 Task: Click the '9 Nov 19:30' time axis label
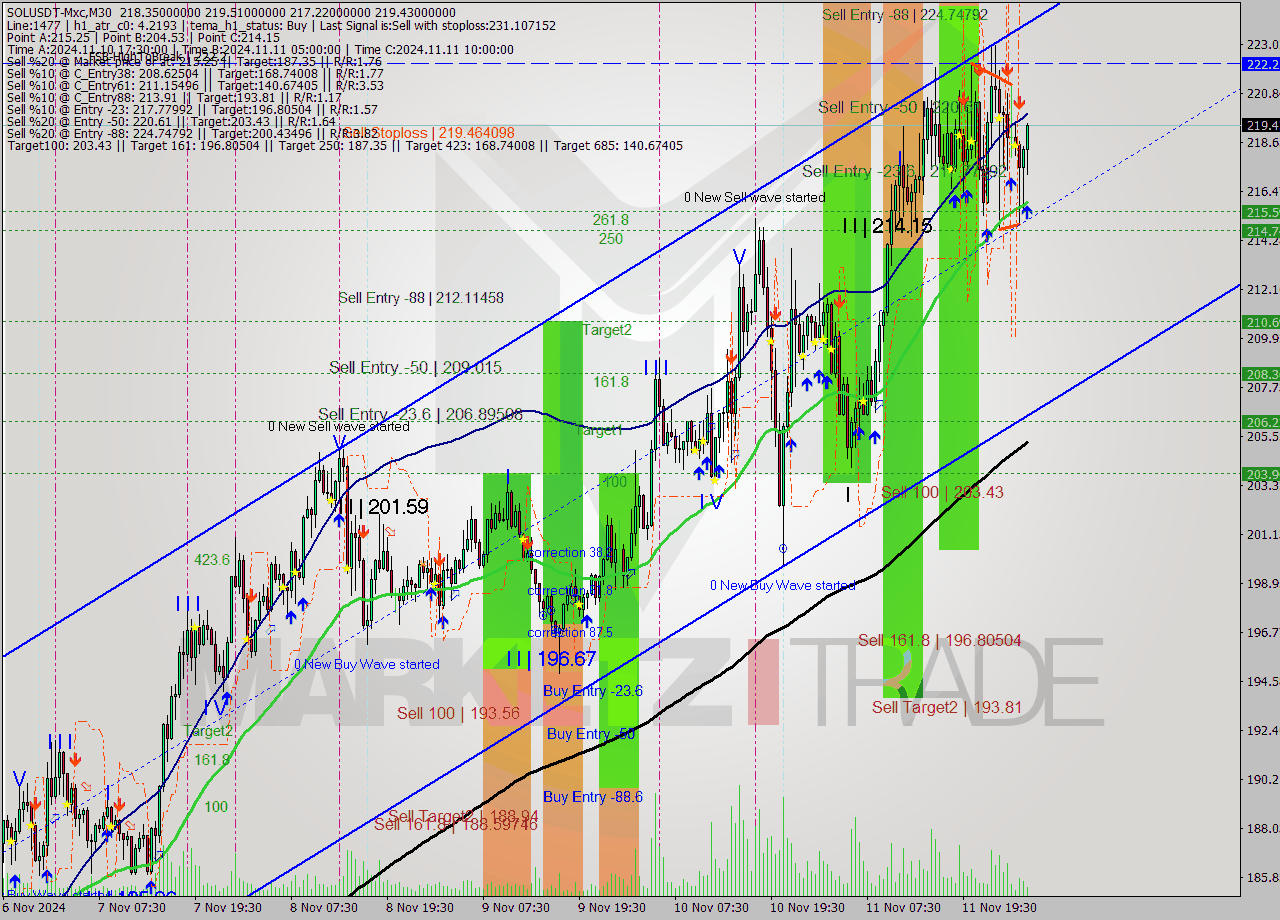click(613, 908)
